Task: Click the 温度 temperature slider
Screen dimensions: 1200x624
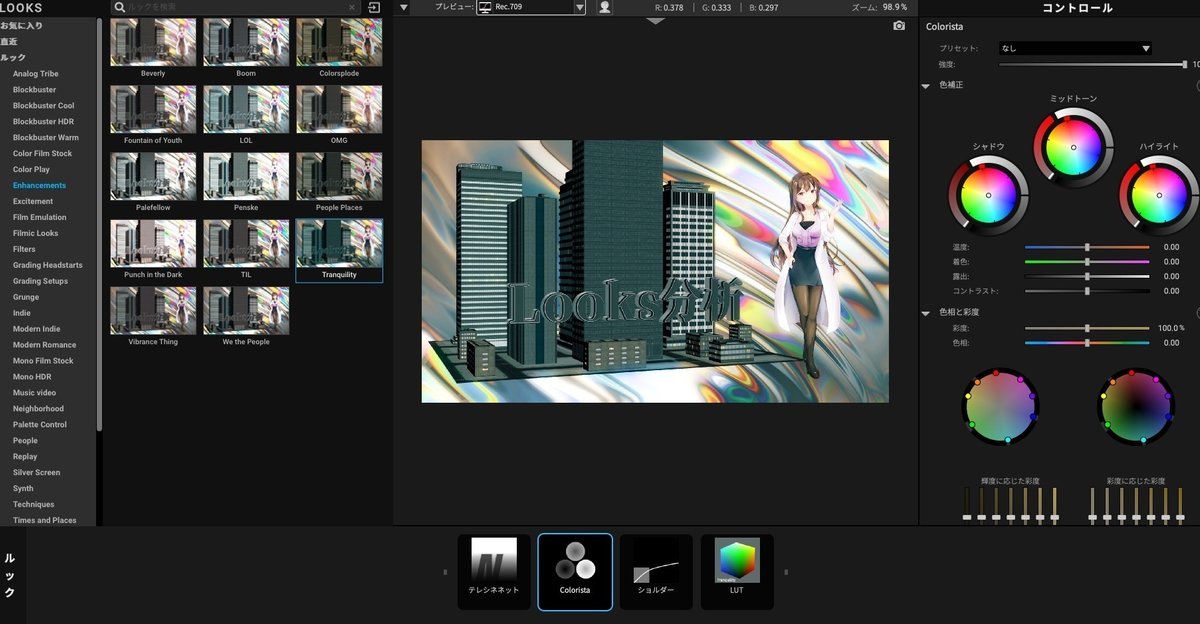Action: click(x=1087, y=247)
